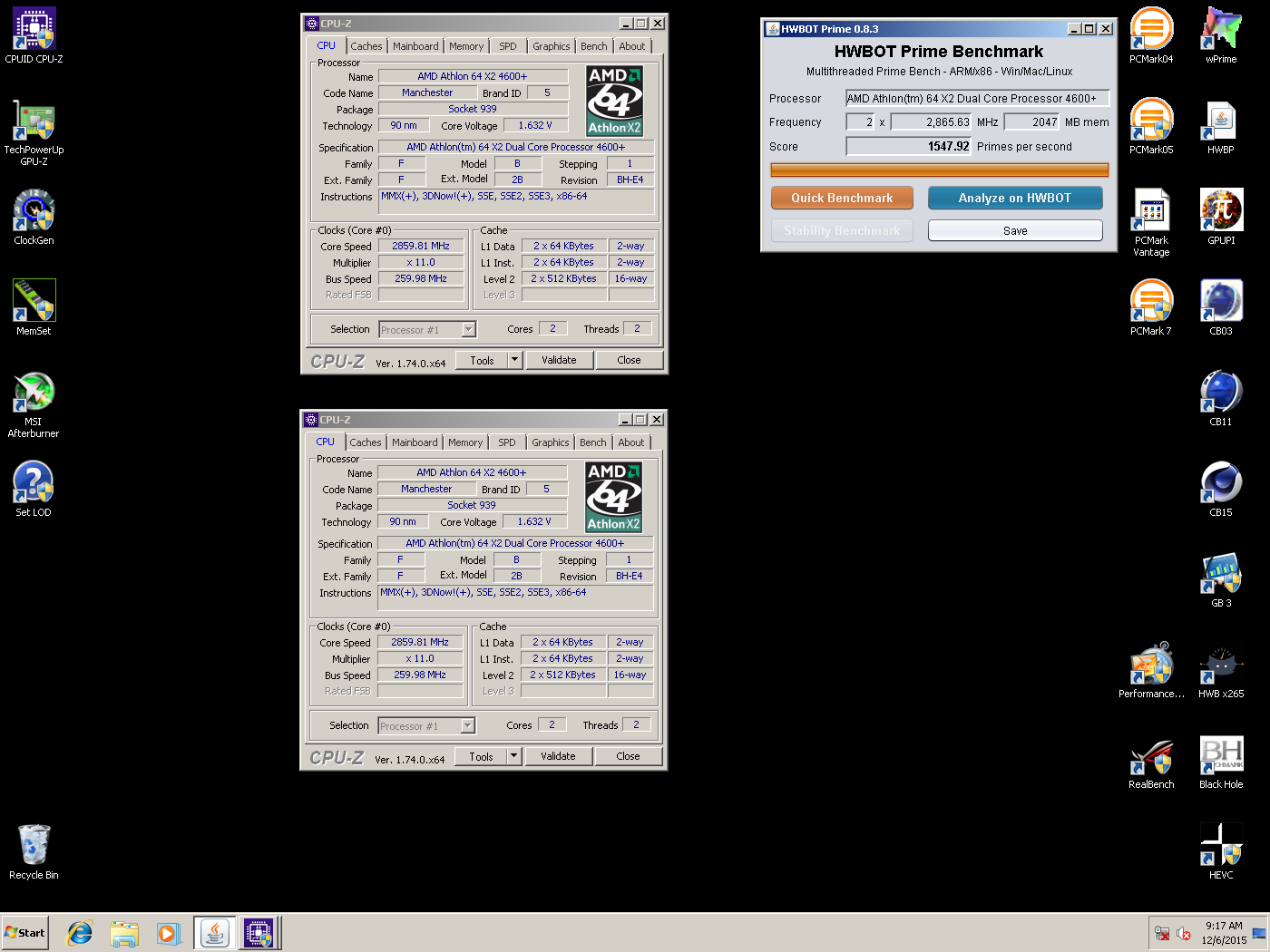Open SPD tab in upper CPU-Z
Screen dimensions: 1270x952
pos(508,46)
